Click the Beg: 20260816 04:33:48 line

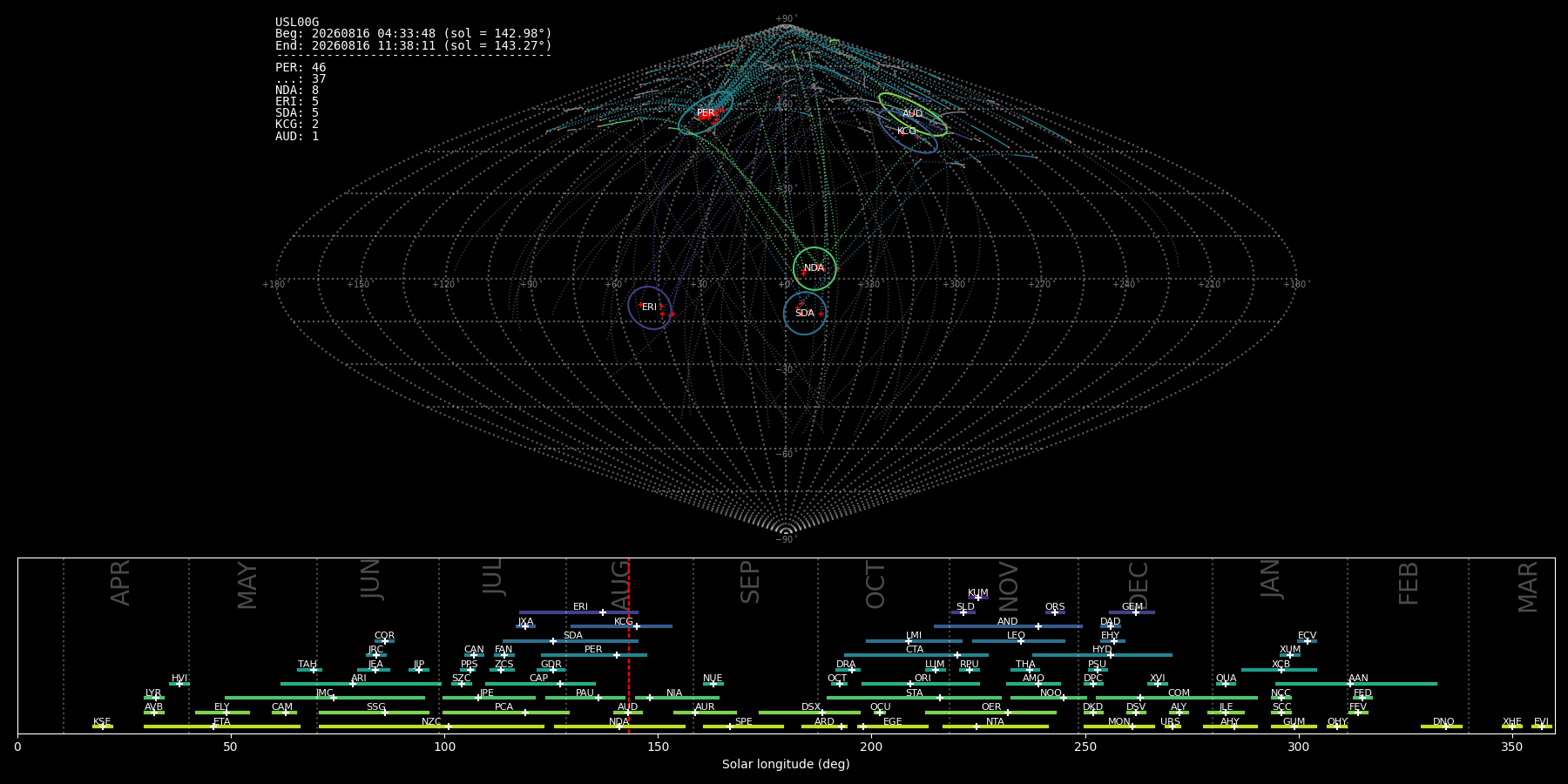(414, 34)
